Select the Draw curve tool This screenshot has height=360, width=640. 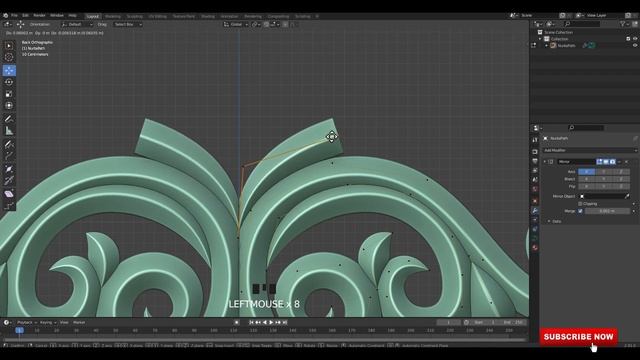pyautogui.click(x=9, y=144)
